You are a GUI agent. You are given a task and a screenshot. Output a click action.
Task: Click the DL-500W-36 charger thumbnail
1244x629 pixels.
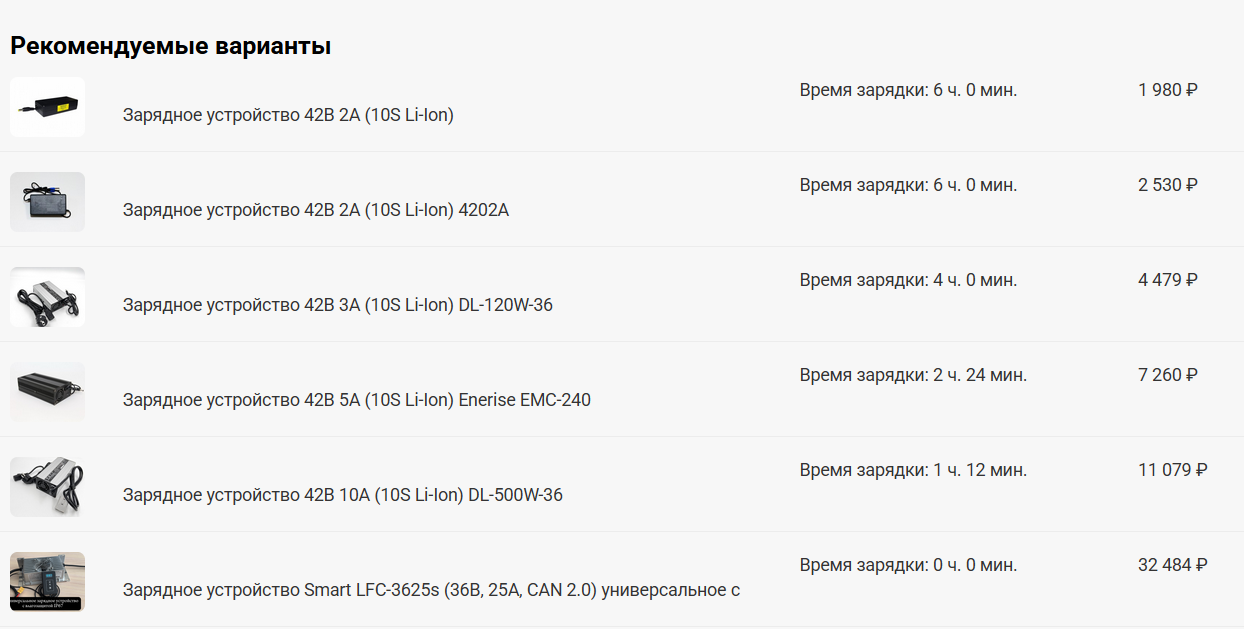pyautogui.click(x=47, y=487)
